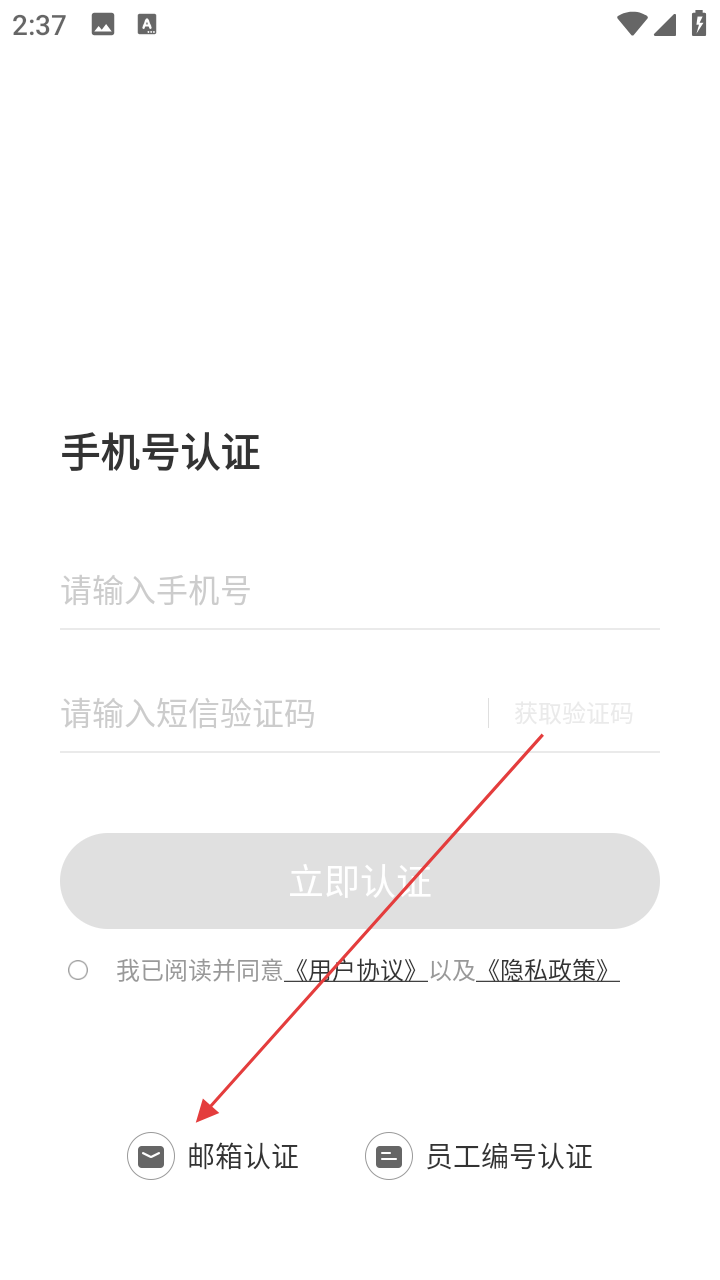Focus the 请输入短信验证码 input field

(272, 713)
